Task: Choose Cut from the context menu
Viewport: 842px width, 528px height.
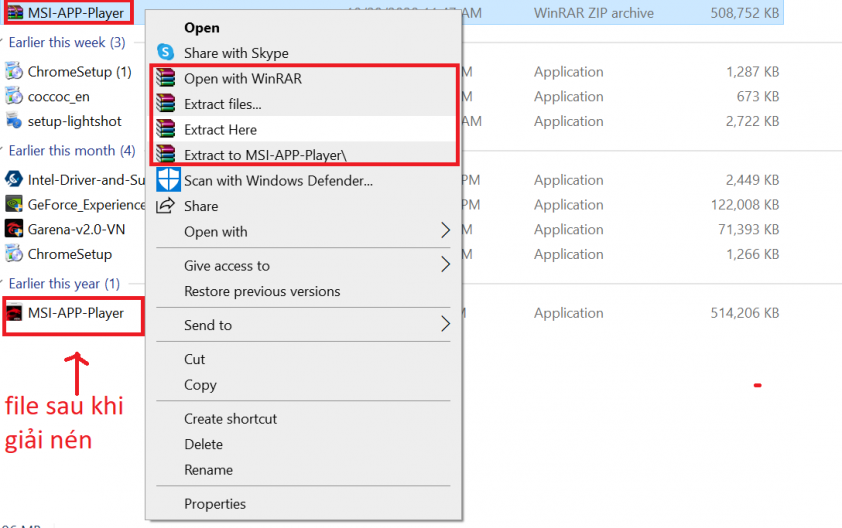Action: [194, 359]
